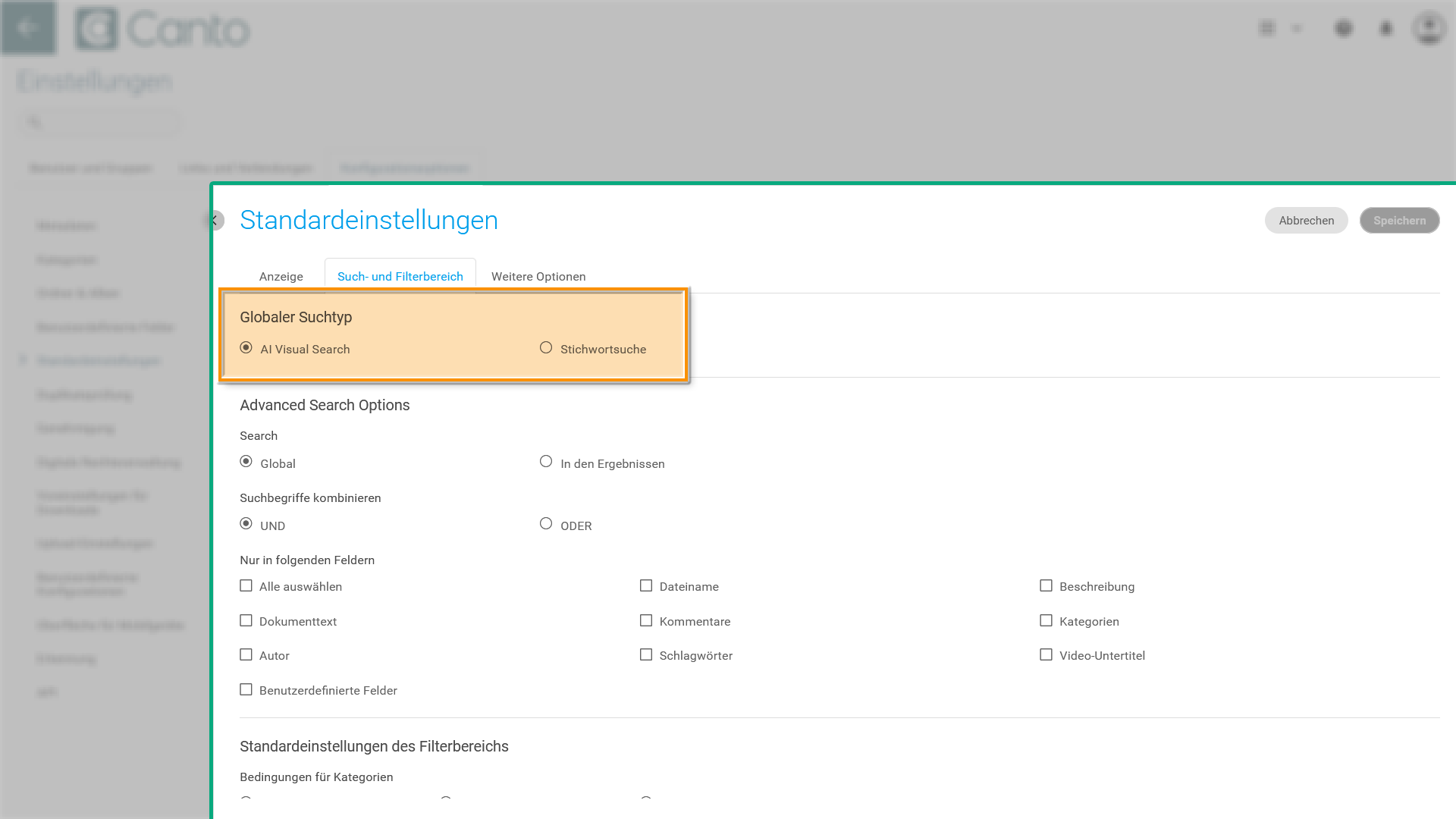1456x819 pixels.
Task: Tick the Schlagwörter checkbox
Action: pyautogui.click(x=646, y=655)
